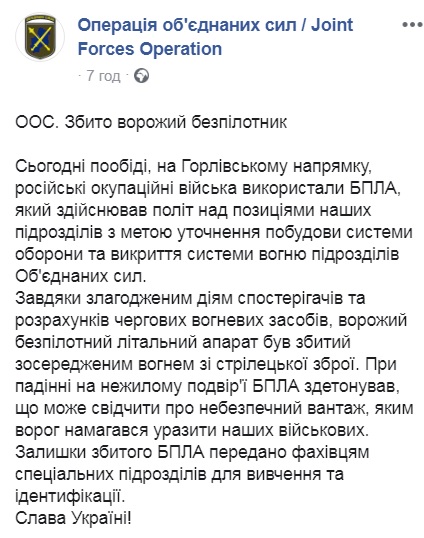The image size is (424, 538).
Task: Click the Joint Forces Operation emblem avatar
Action: (40, 37)
